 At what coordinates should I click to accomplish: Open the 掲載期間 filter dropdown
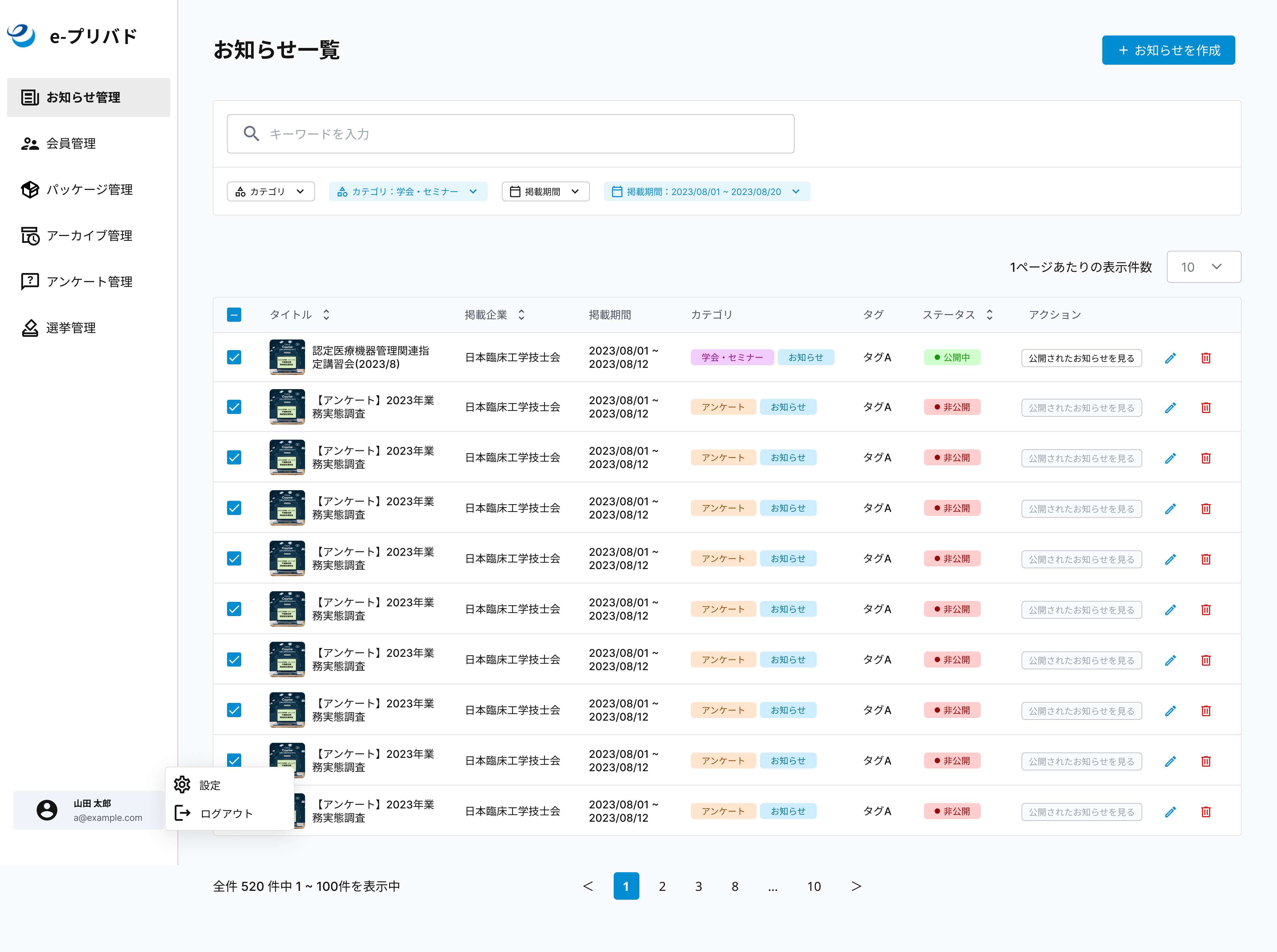click(545, 191)
